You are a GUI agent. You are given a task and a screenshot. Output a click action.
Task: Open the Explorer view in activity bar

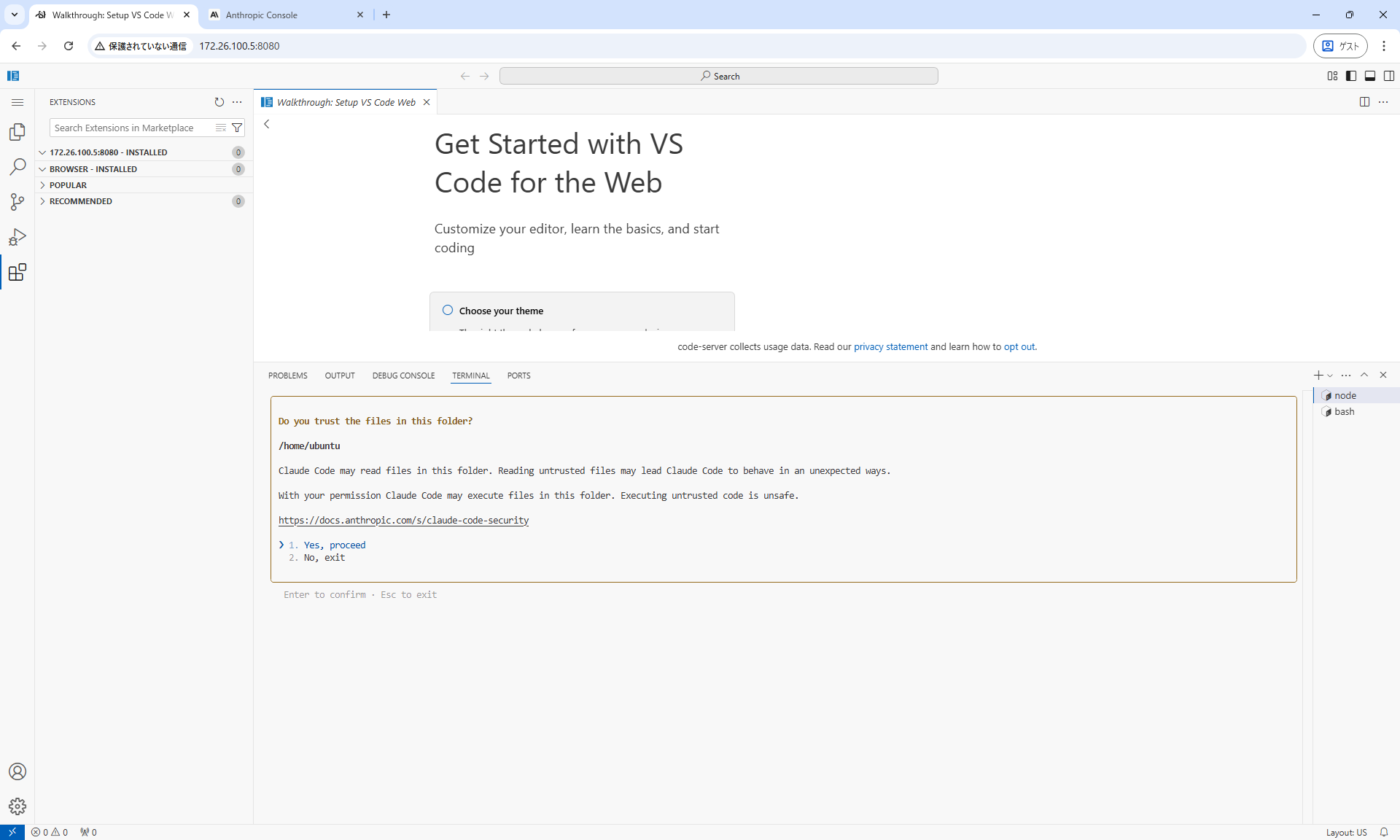tap(17, 132)
